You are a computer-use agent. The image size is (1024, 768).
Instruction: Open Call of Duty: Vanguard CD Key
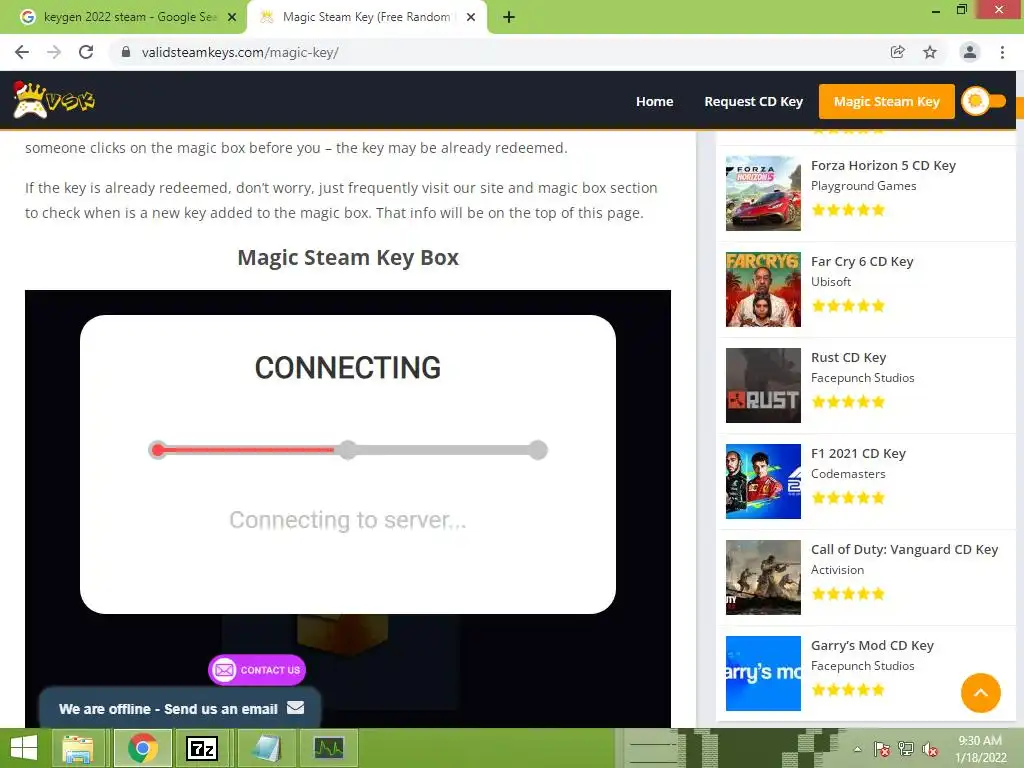[904, 550]
